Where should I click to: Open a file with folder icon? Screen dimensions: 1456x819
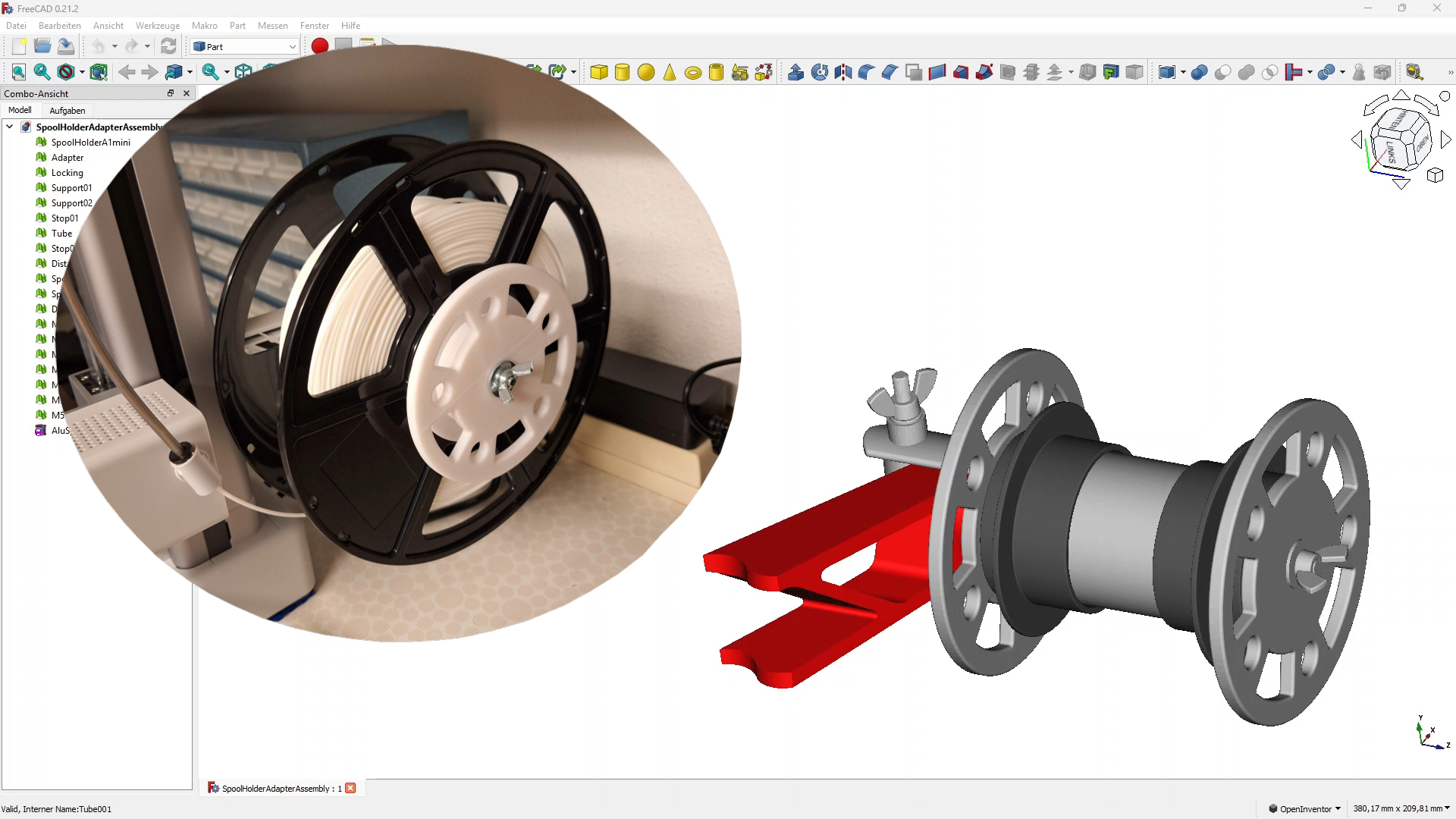(42, 46)
